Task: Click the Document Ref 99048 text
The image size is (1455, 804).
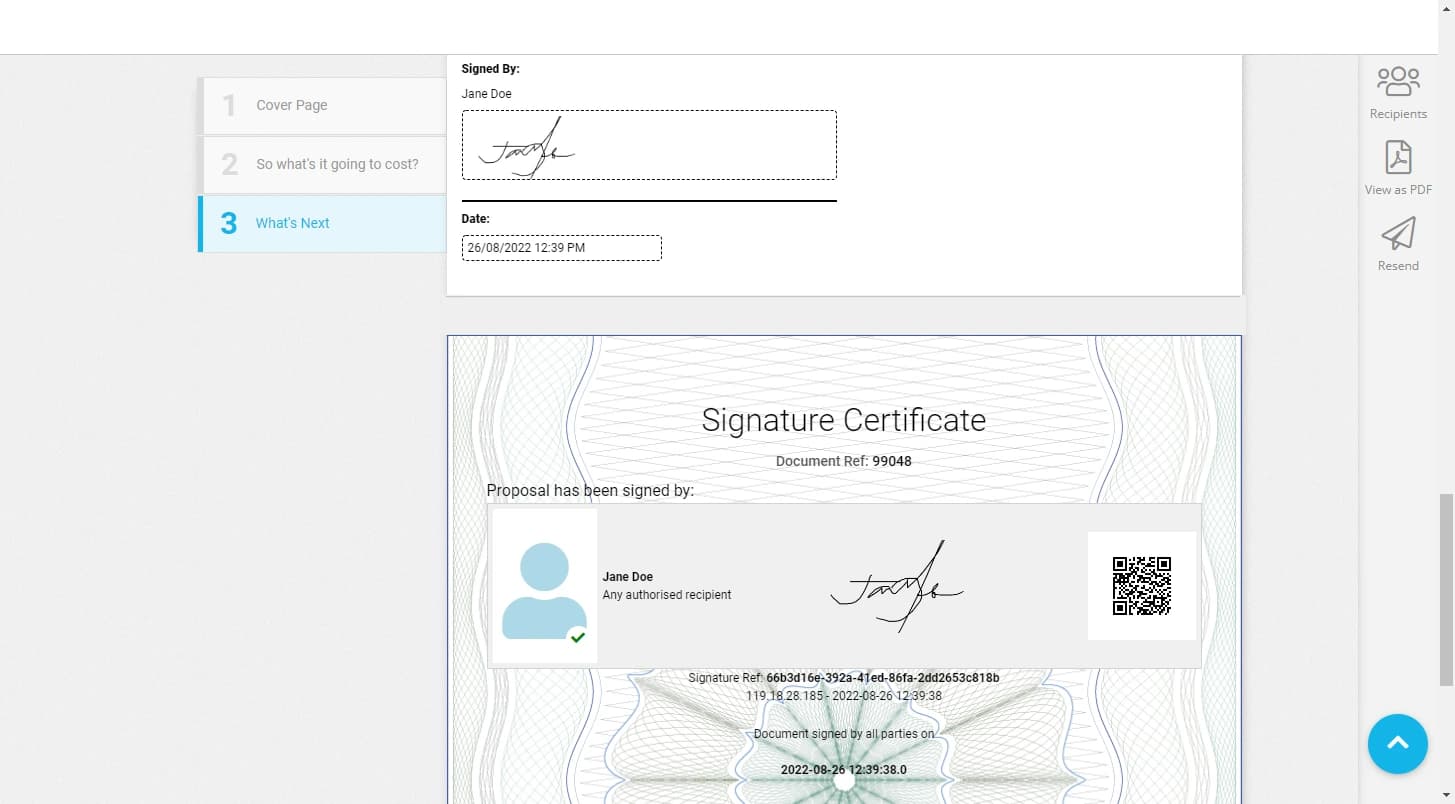Action: tap(843, 461)
